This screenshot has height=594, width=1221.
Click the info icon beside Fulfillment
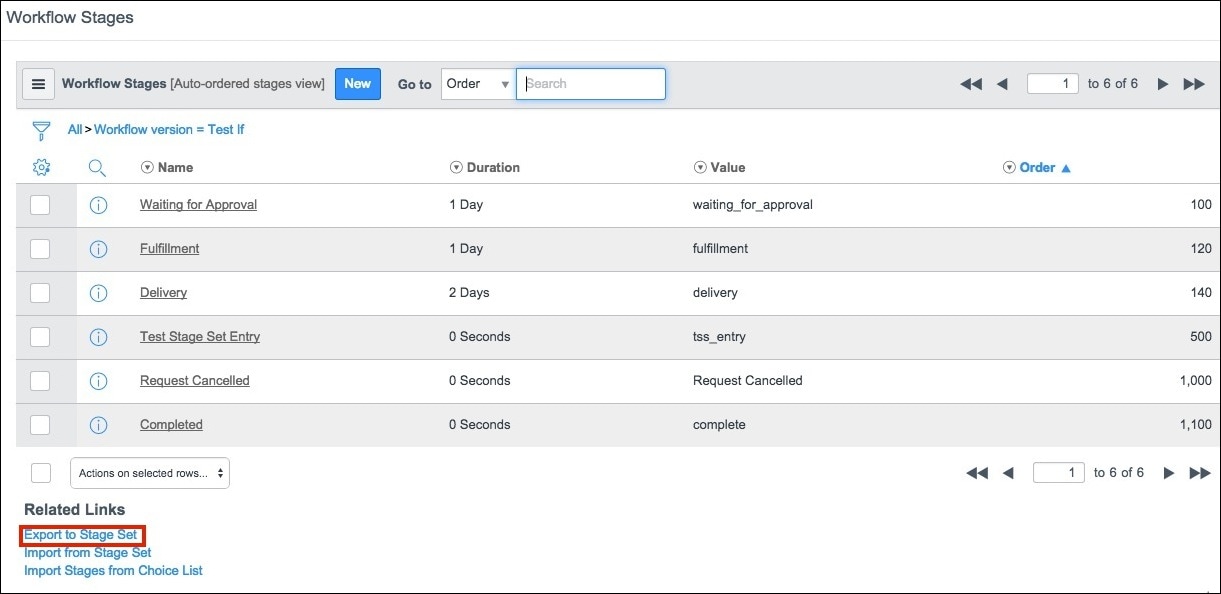coord(98,249)
